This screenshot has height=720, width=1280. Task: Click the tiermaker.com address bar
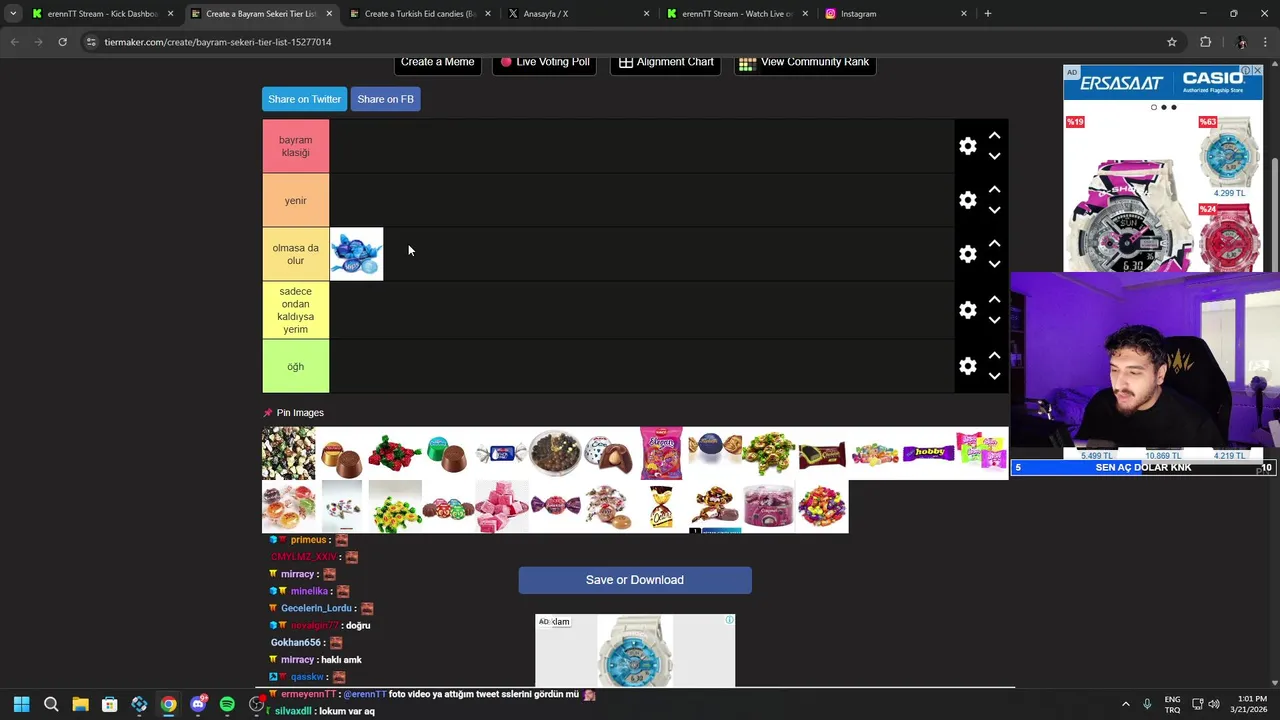630,42
